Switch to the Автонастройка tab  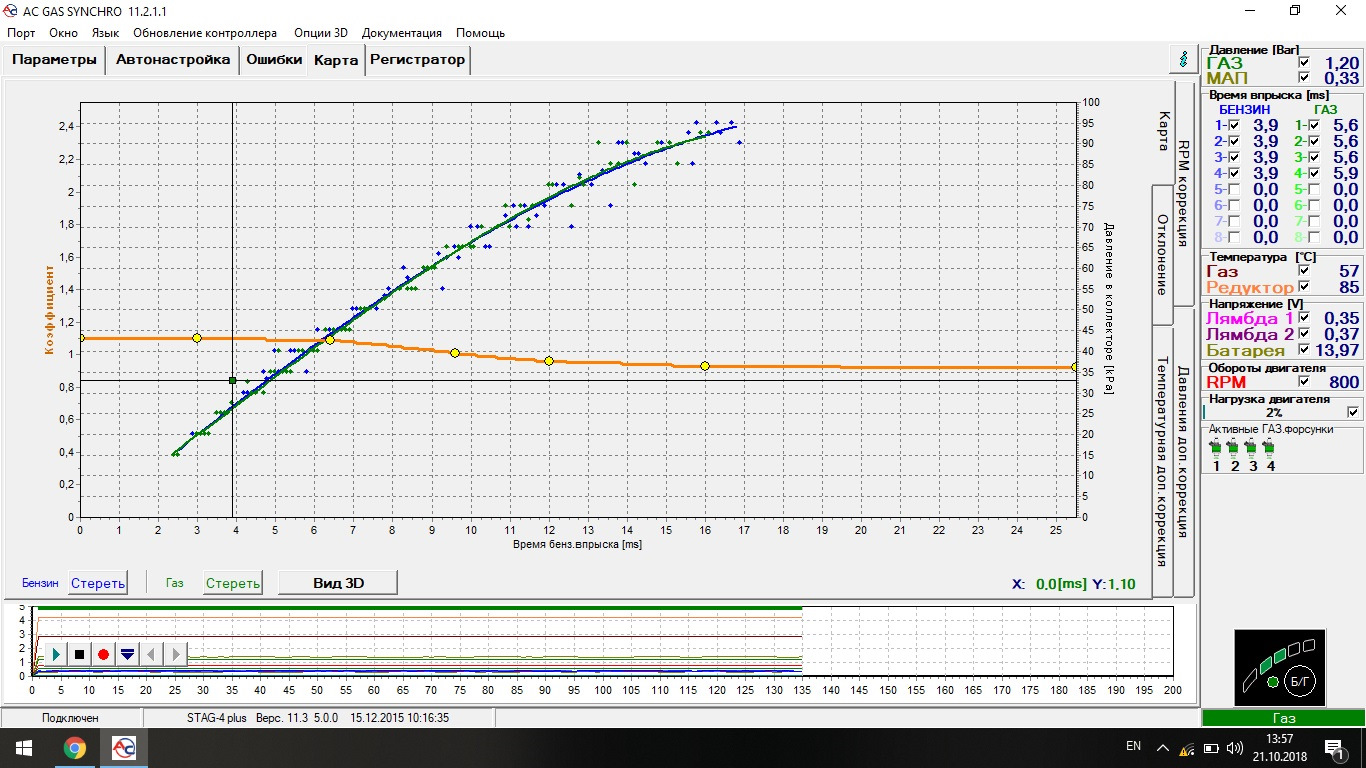173,60
